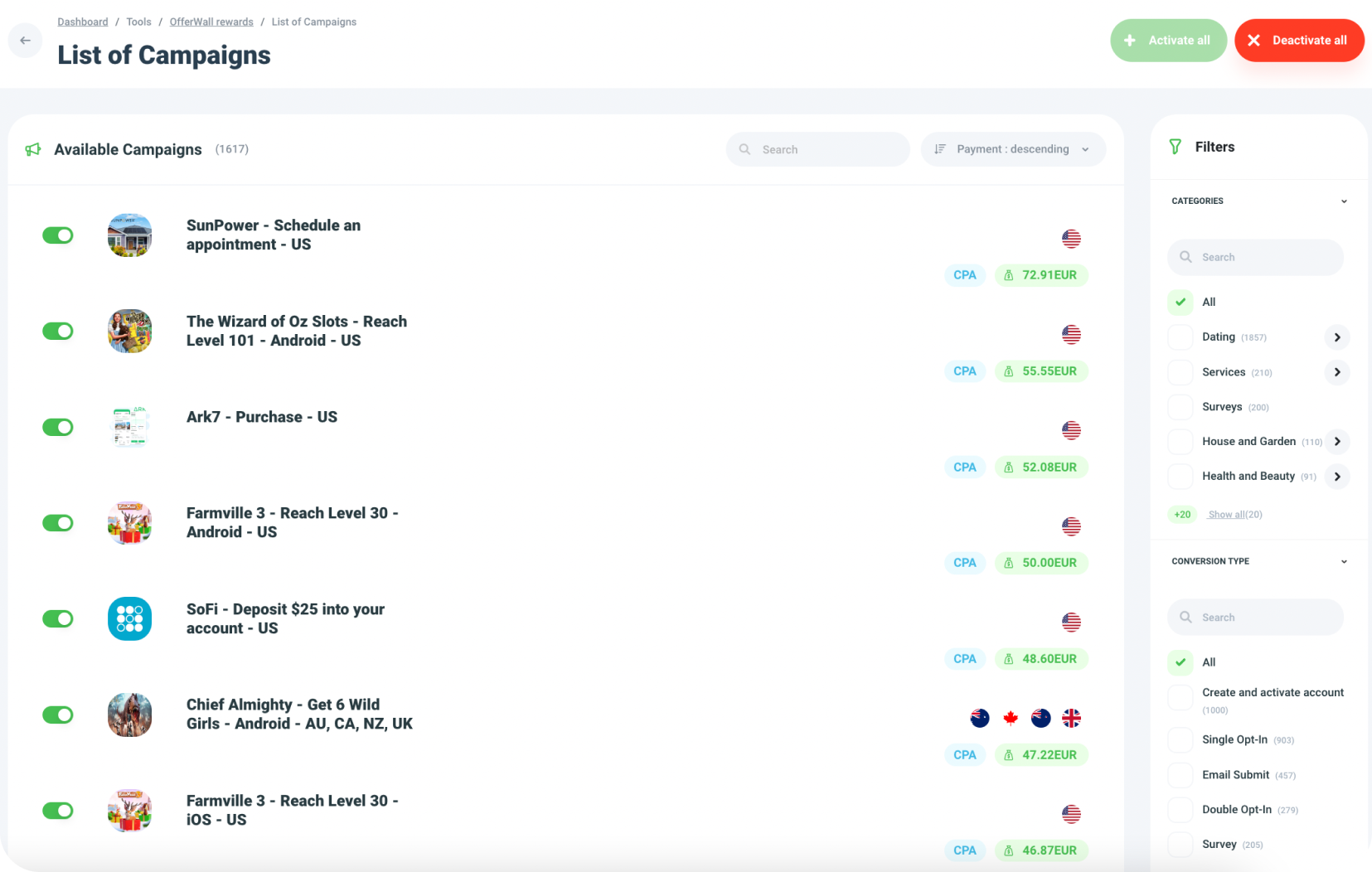This screenshot has height=872, width=1372.
Task: Click the Conversion Type search field
Action: tap(1255, 618)
